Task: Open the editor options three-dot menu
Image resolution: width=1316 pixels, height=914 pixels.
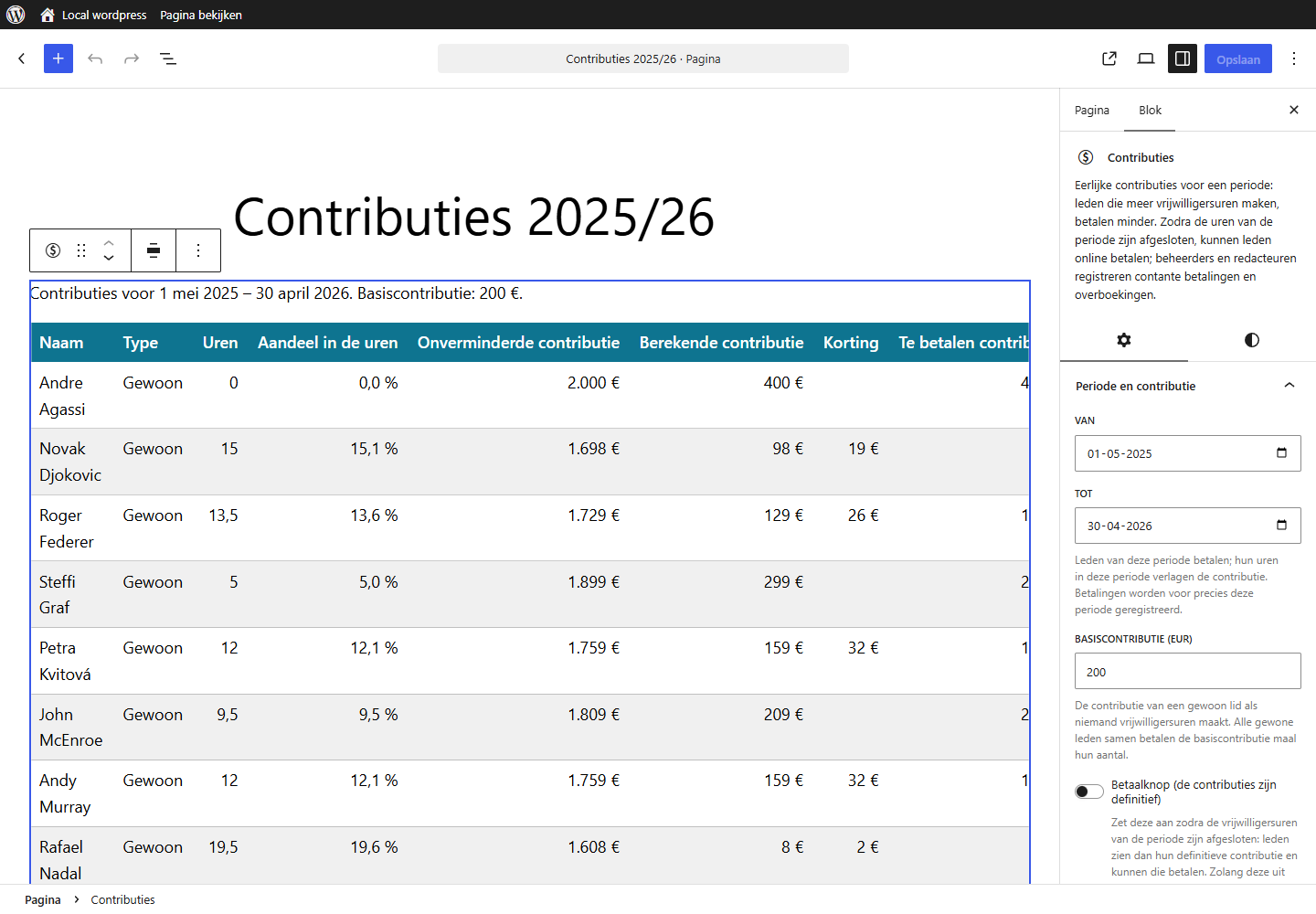Action: point(1294,58)
